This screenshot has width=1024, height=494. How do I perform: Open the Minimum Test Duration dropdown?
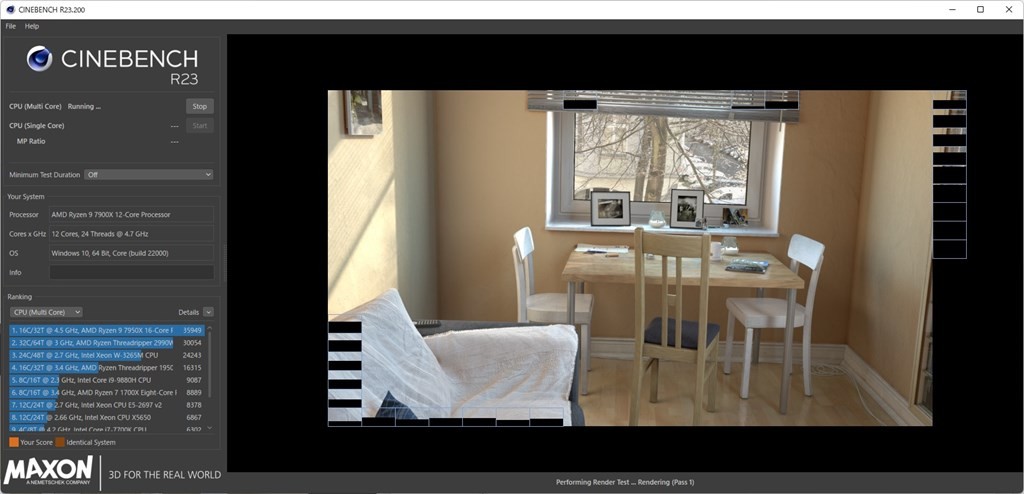pyautogui.click(x=148, y=175)
